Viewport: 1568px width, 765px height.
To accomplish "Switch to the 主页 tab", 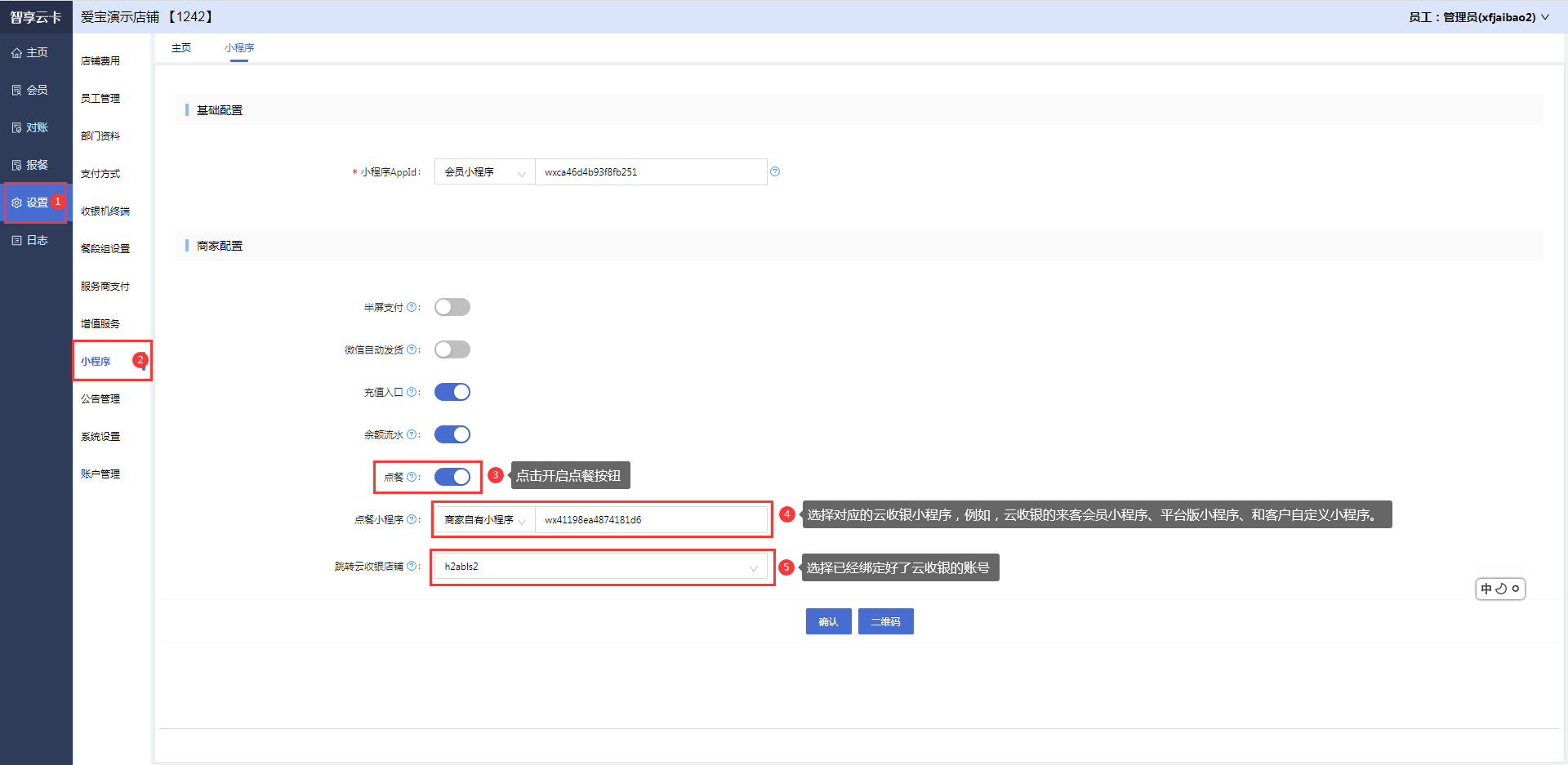I will point(181,48).
